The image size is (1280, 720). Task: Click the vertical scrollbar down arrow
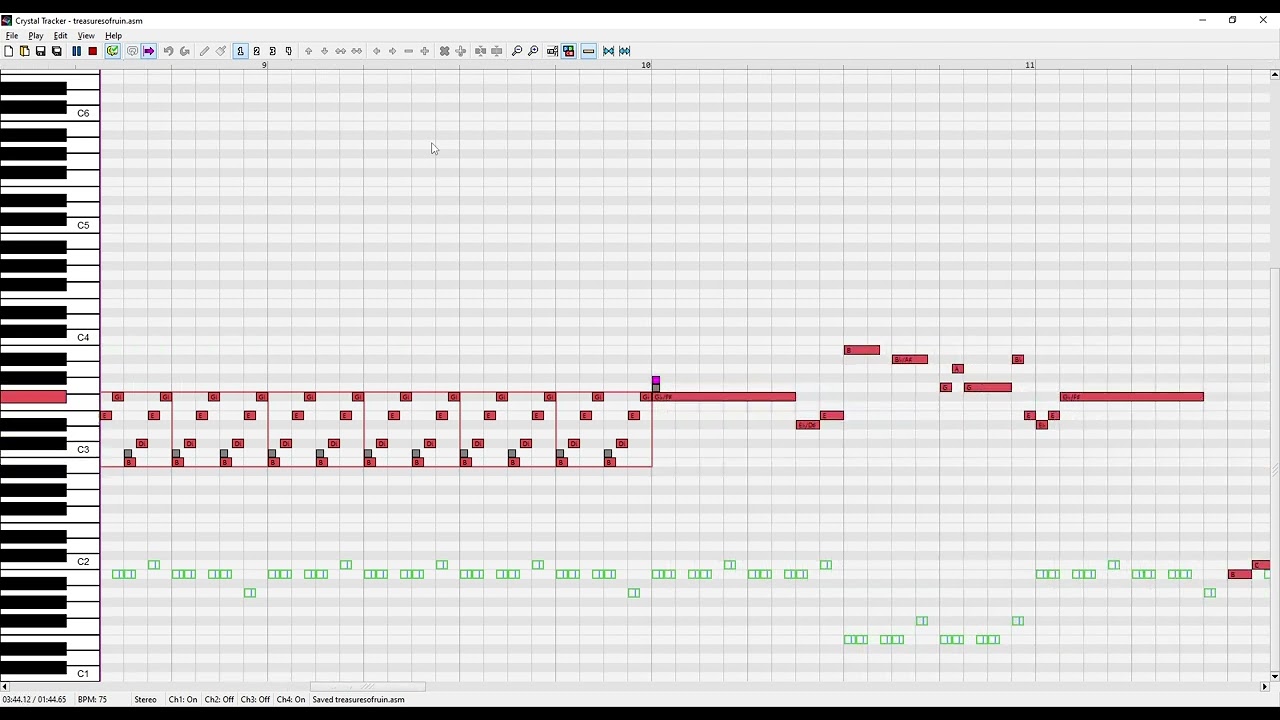(x=1274, y=677)
